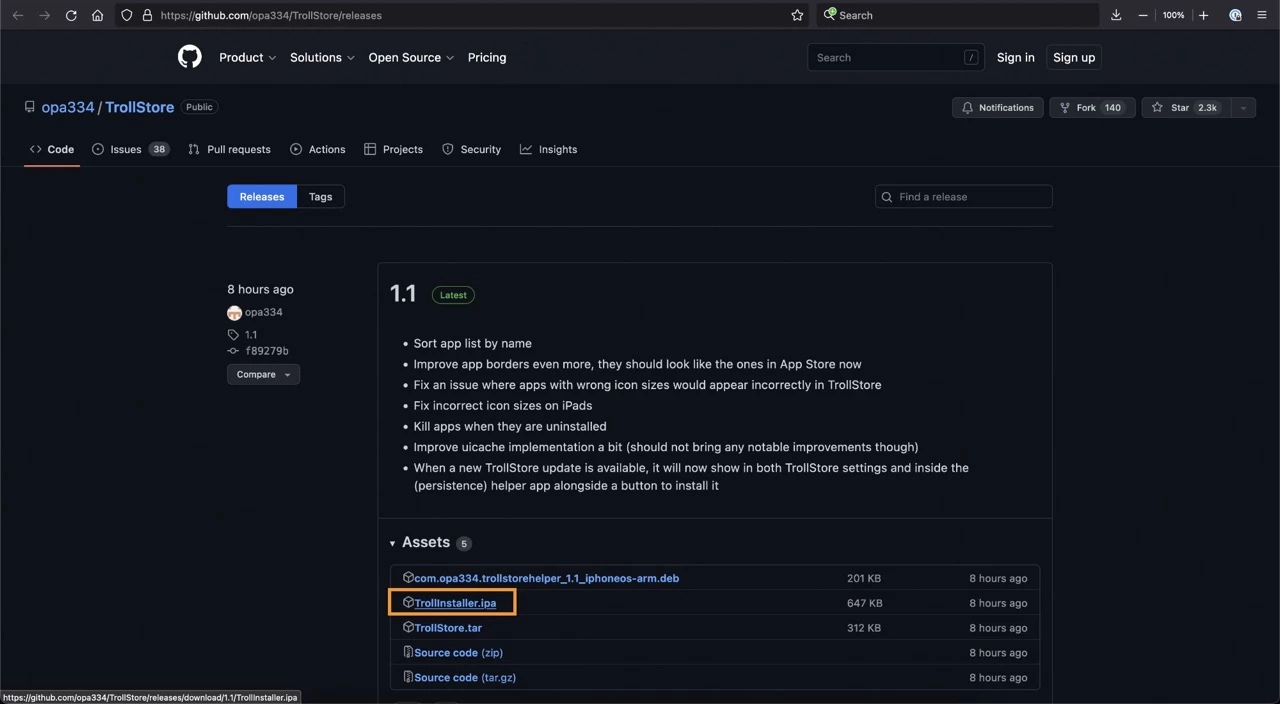1280x704 pixels.
Task: Click the commit icon beside f89279b
Action: (231, 350)
